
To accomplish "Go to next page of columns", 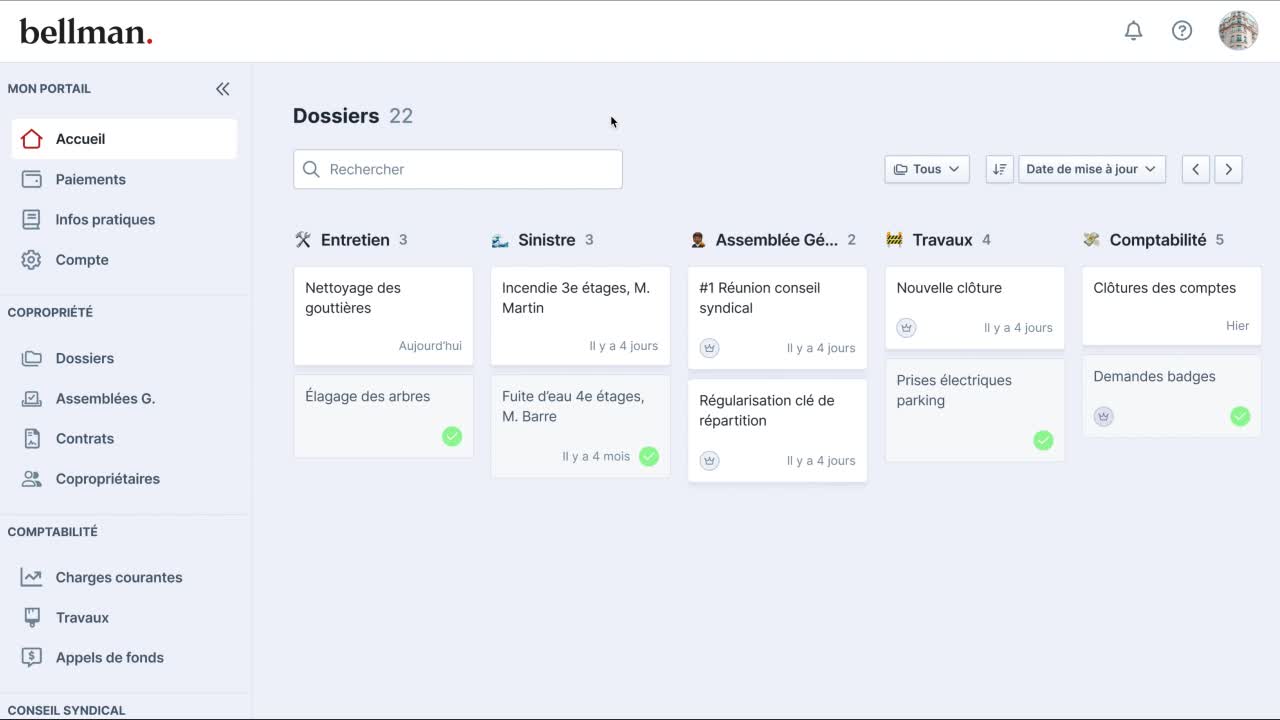I will click(x=1229, y=169).
